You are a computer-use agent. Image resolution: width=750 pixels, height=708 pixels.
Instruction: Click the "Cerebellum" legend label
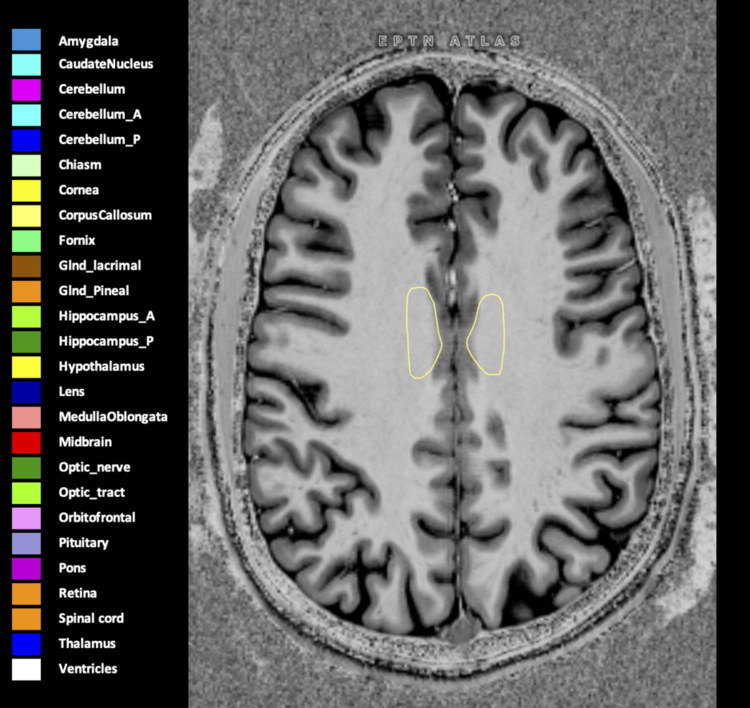coord(92,89)
